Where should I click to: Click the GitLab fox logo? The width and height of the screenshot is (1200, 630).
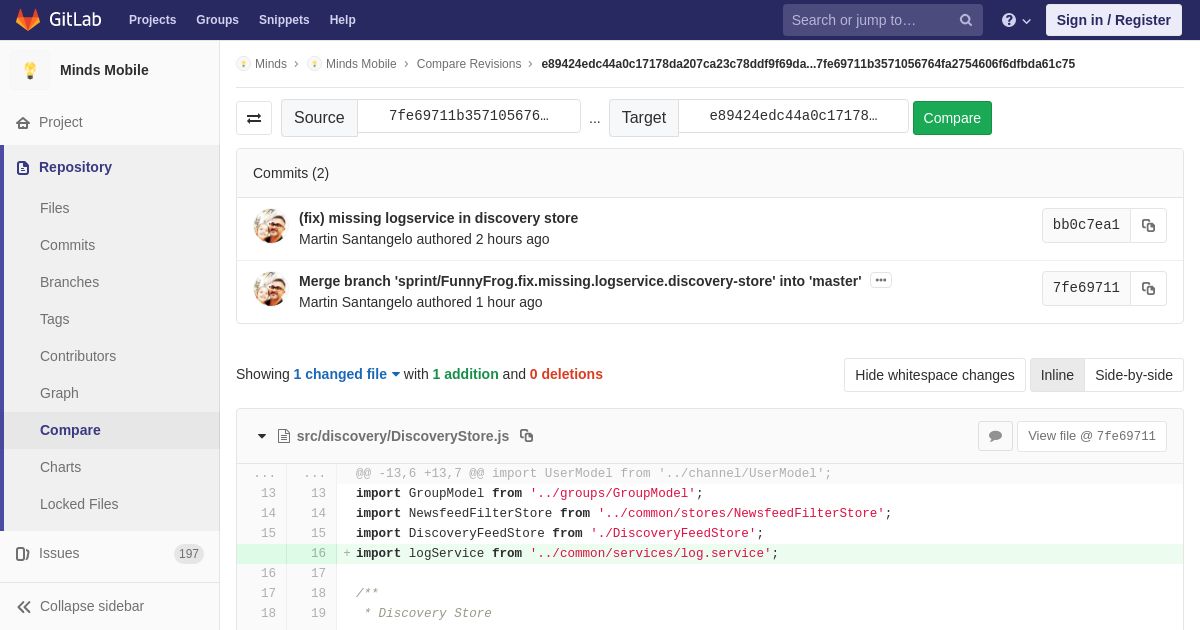click(x=28, y=20)
